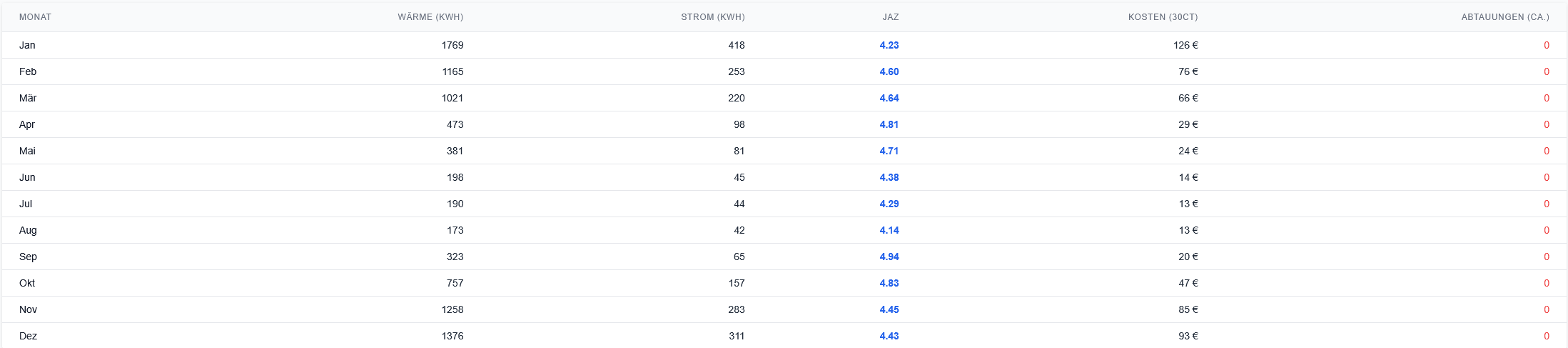Screen dimensions: 1568x348
Task: Select the electricity value 418
Action: click(736, 45)
